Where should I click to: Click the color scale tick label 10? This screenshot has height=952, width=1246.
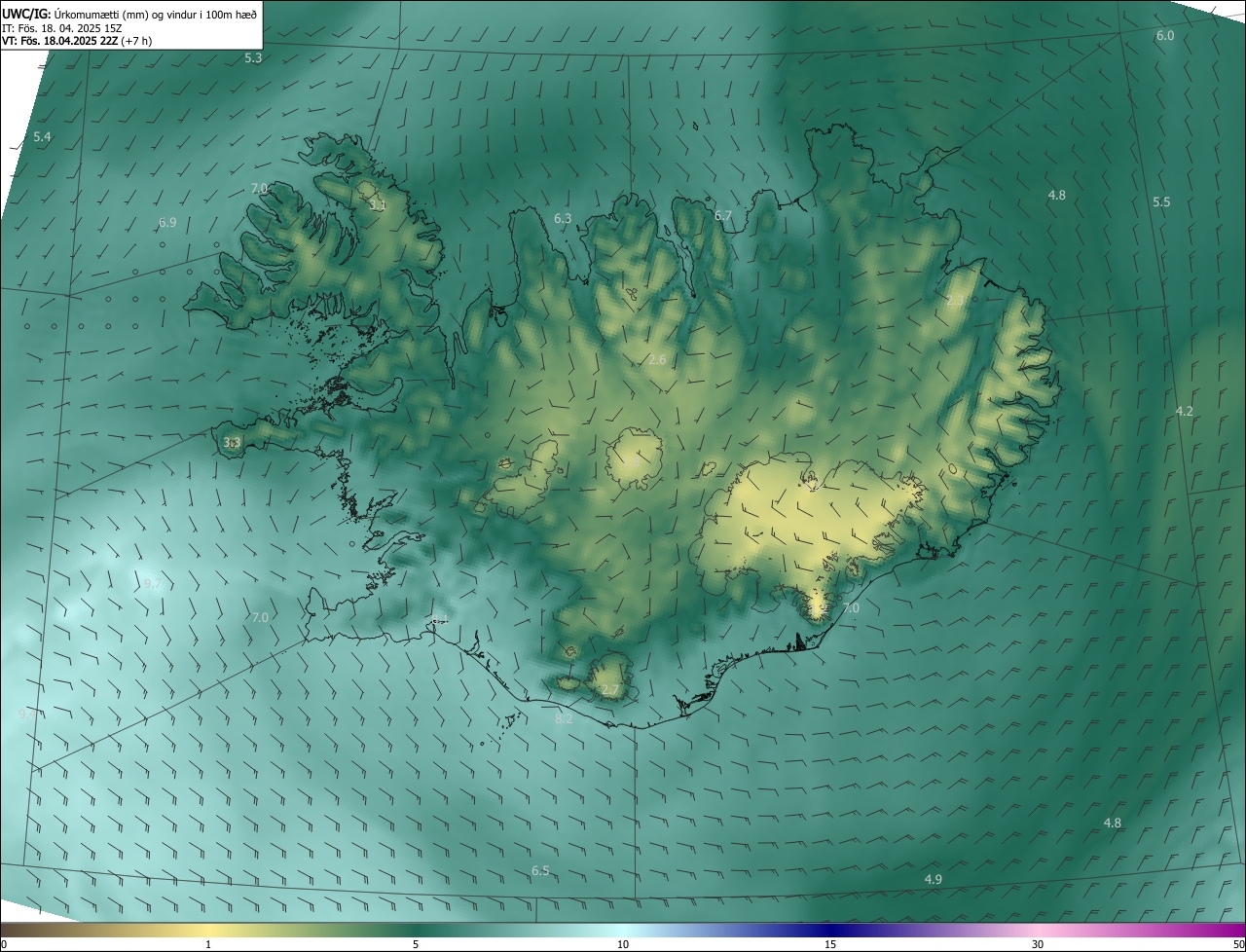623,944
